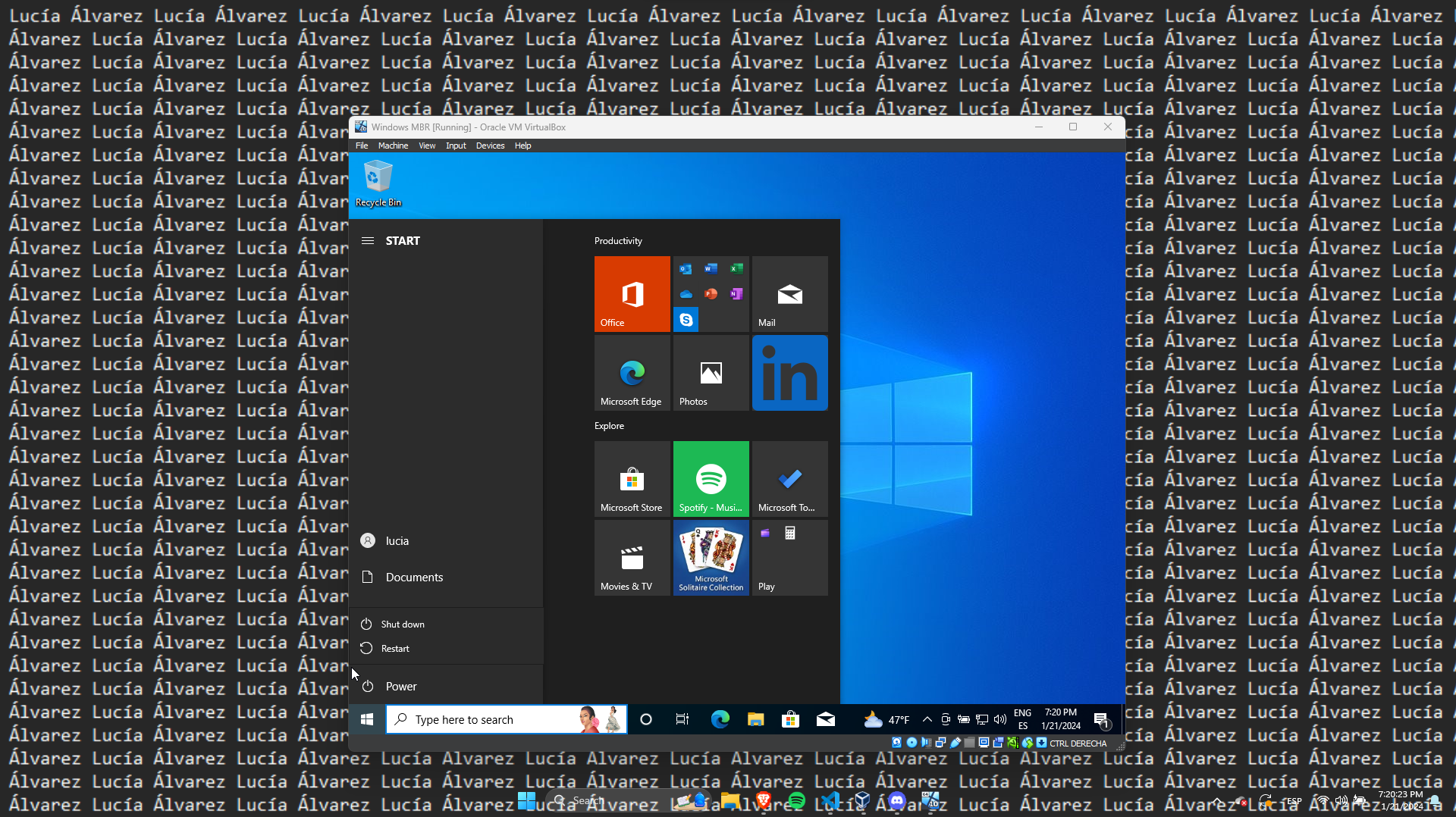The width and height of the screenshot is (1456, 817).
Task: Open the Skype icon in tile folder
Action: click(686, 320)
